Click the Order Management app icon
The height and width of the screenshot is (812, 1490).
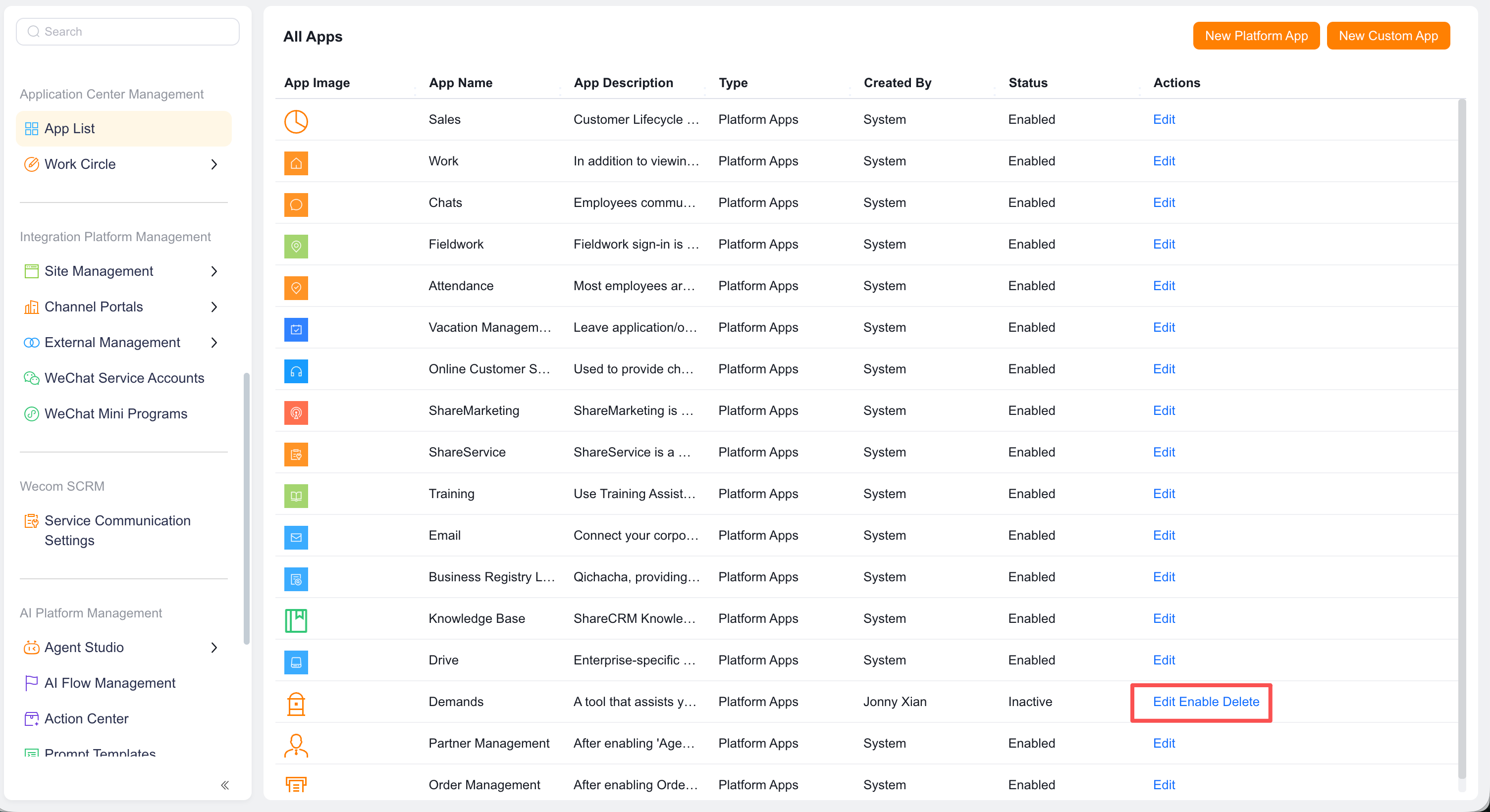296,785
